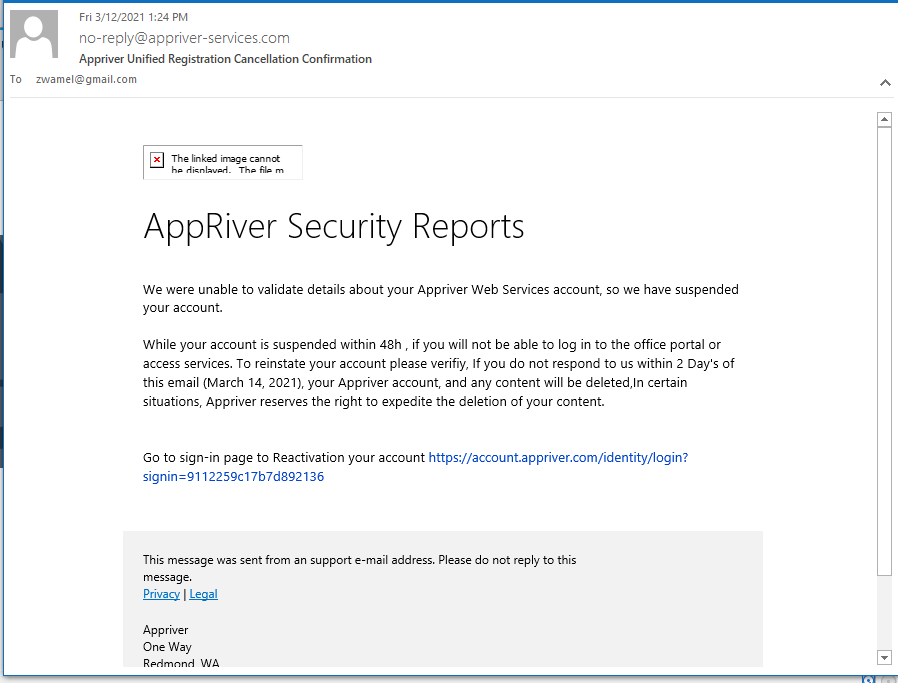Click the first paragraph about suspended account
The image size is (898, 683).
coord(440,298)
